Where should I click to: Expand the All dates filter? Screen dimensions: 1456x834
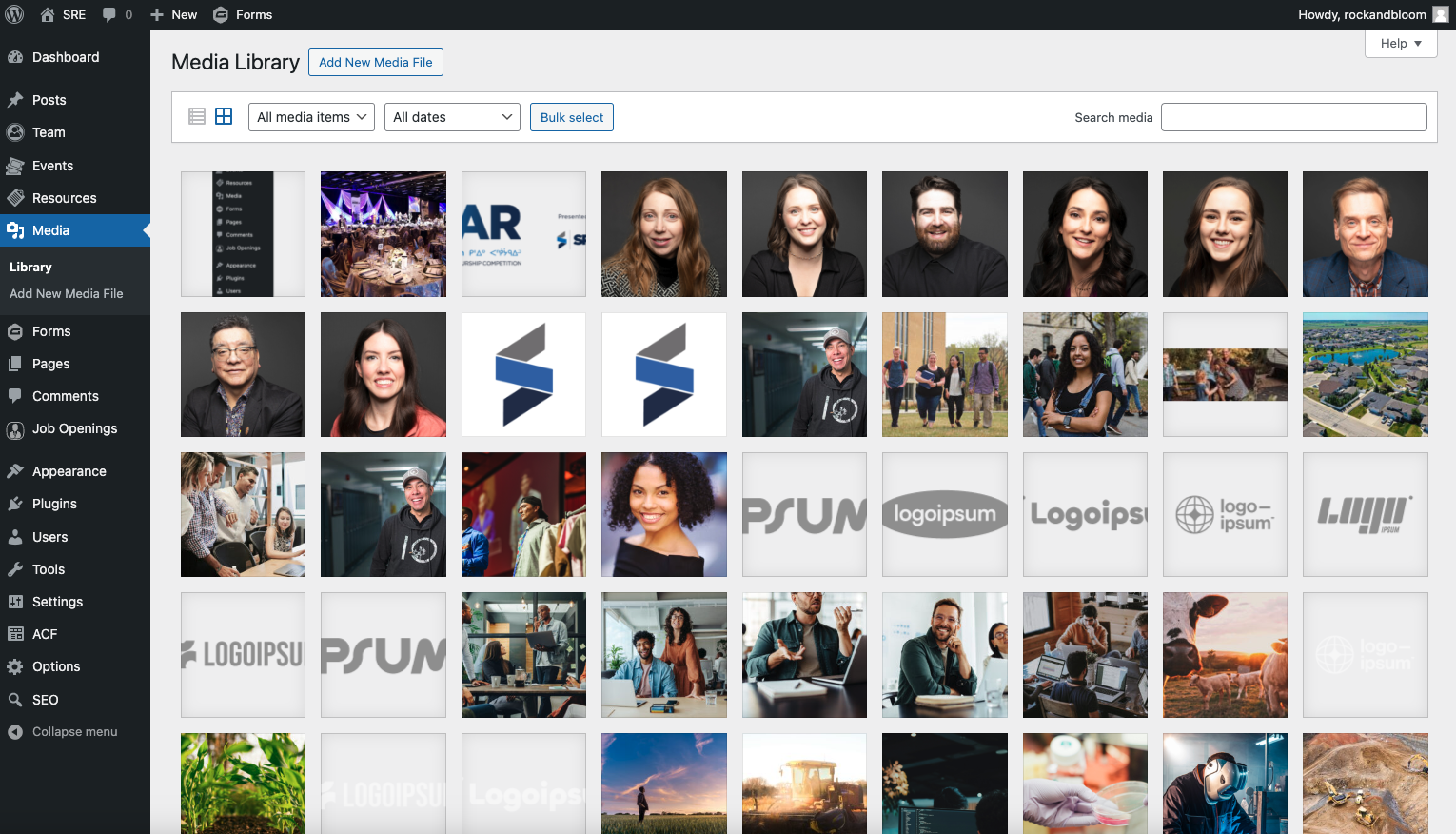pos(452,117)
